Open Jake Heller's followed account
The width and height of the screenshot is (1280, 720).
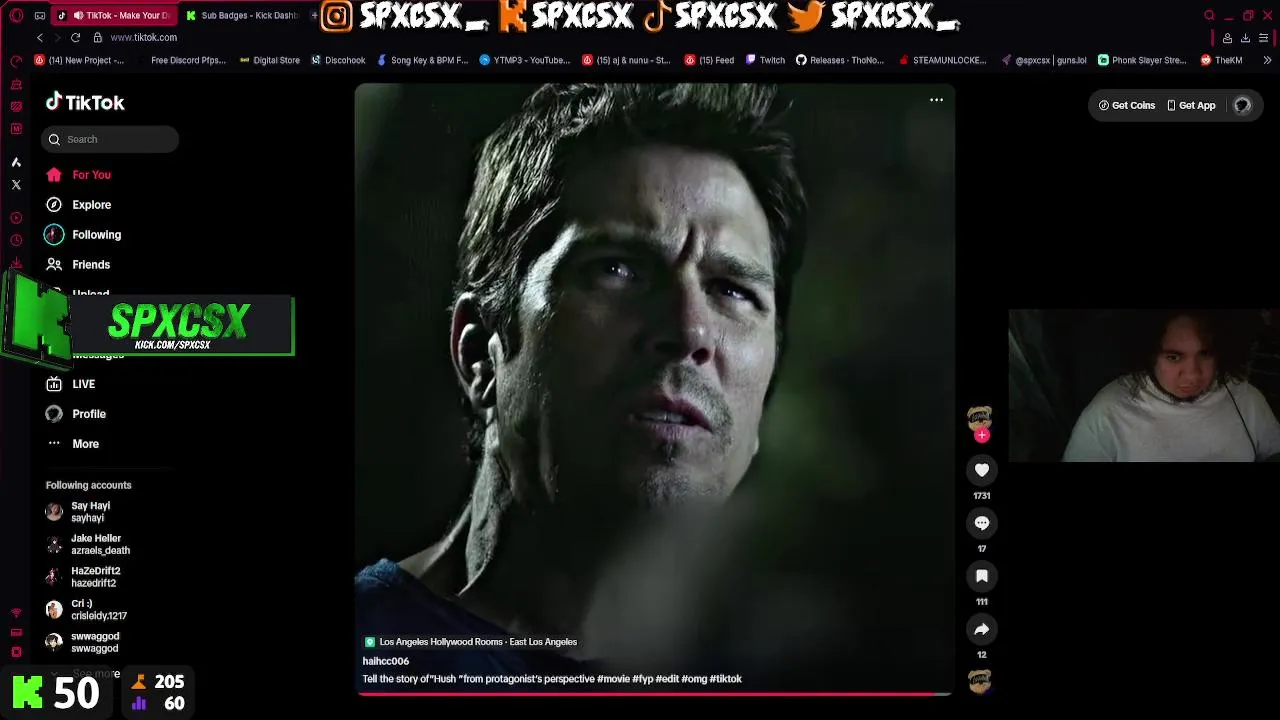point(88,544)
